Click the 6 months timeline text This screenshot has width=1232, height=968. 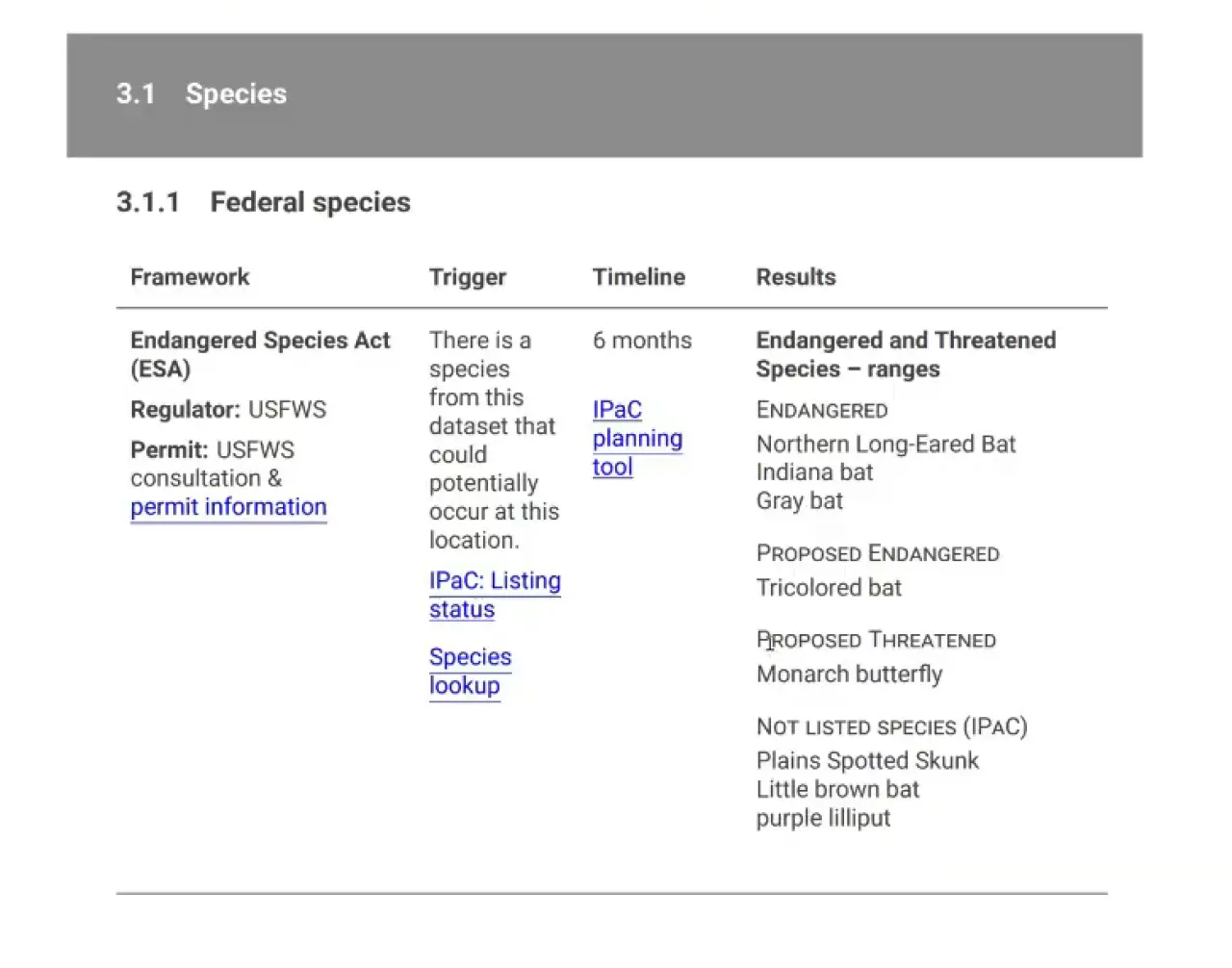click(641, 341)
